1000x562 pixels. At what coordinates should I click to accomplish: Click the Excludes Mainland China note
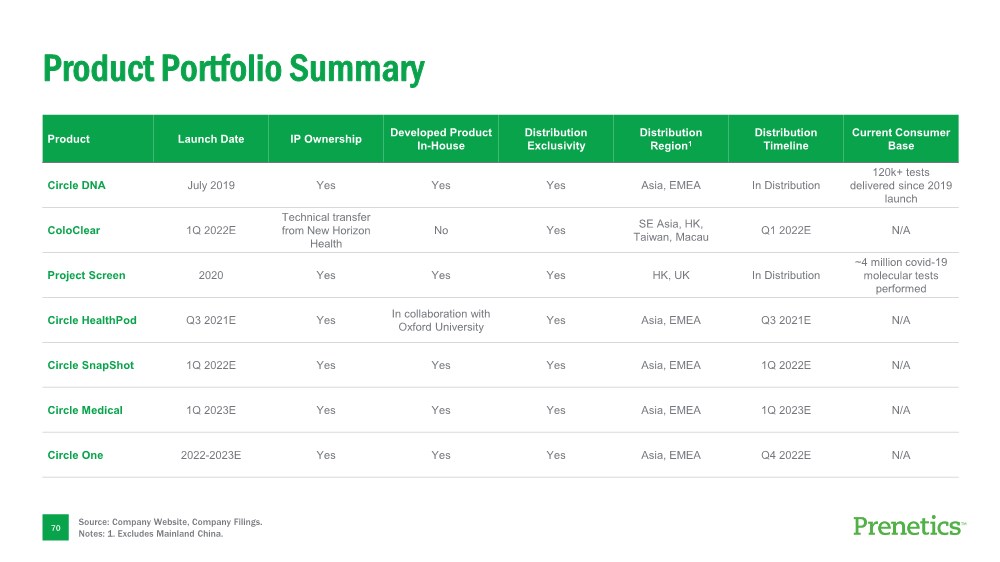point(150,534)
